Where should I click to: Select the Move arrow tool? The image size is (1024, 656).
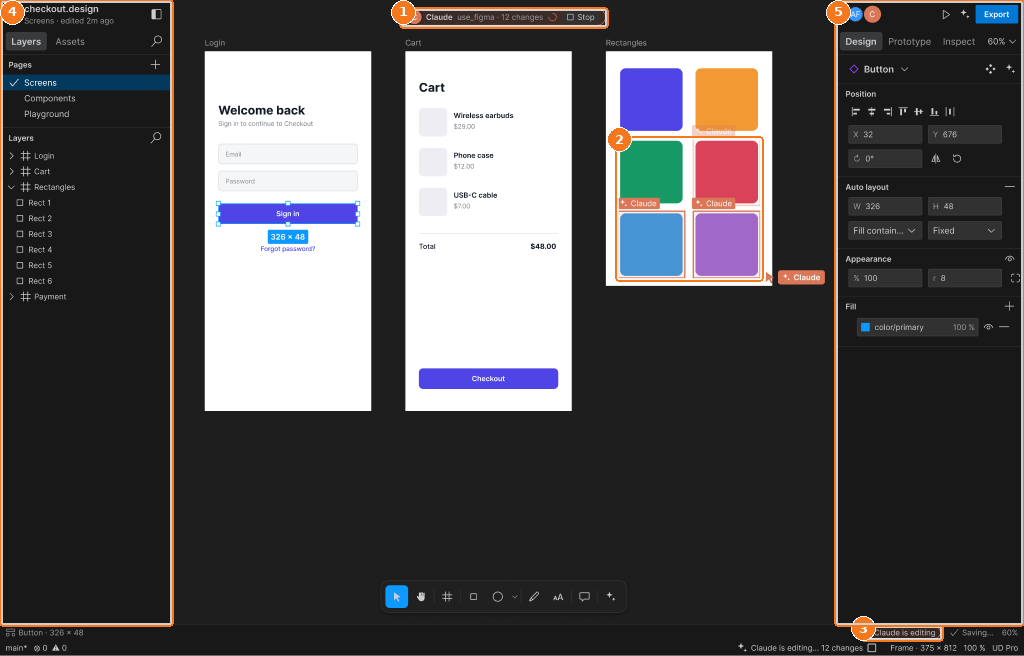click(x=396, y=597)
